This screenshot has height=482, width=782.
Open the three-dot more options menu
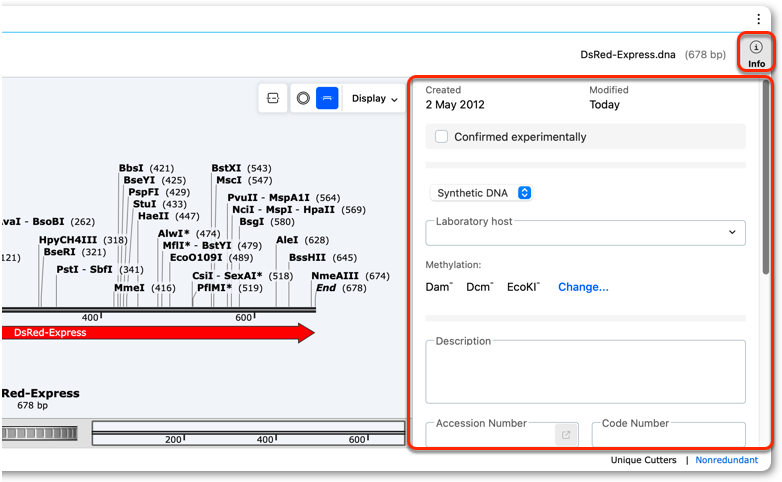coord(759,19)
